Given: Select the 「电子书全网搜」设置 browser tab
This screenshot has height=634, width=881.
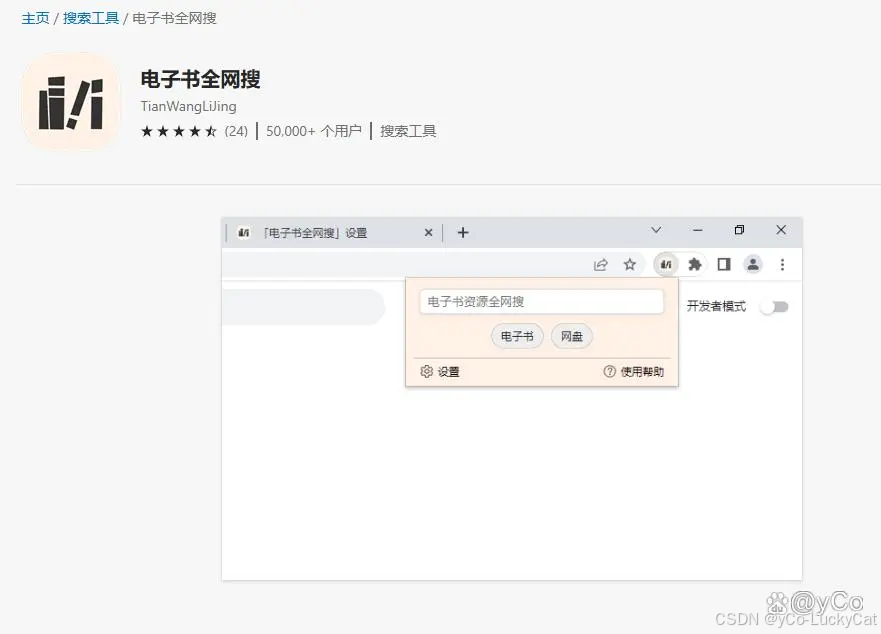Looking at the screenshot, I should pos(333,233).
